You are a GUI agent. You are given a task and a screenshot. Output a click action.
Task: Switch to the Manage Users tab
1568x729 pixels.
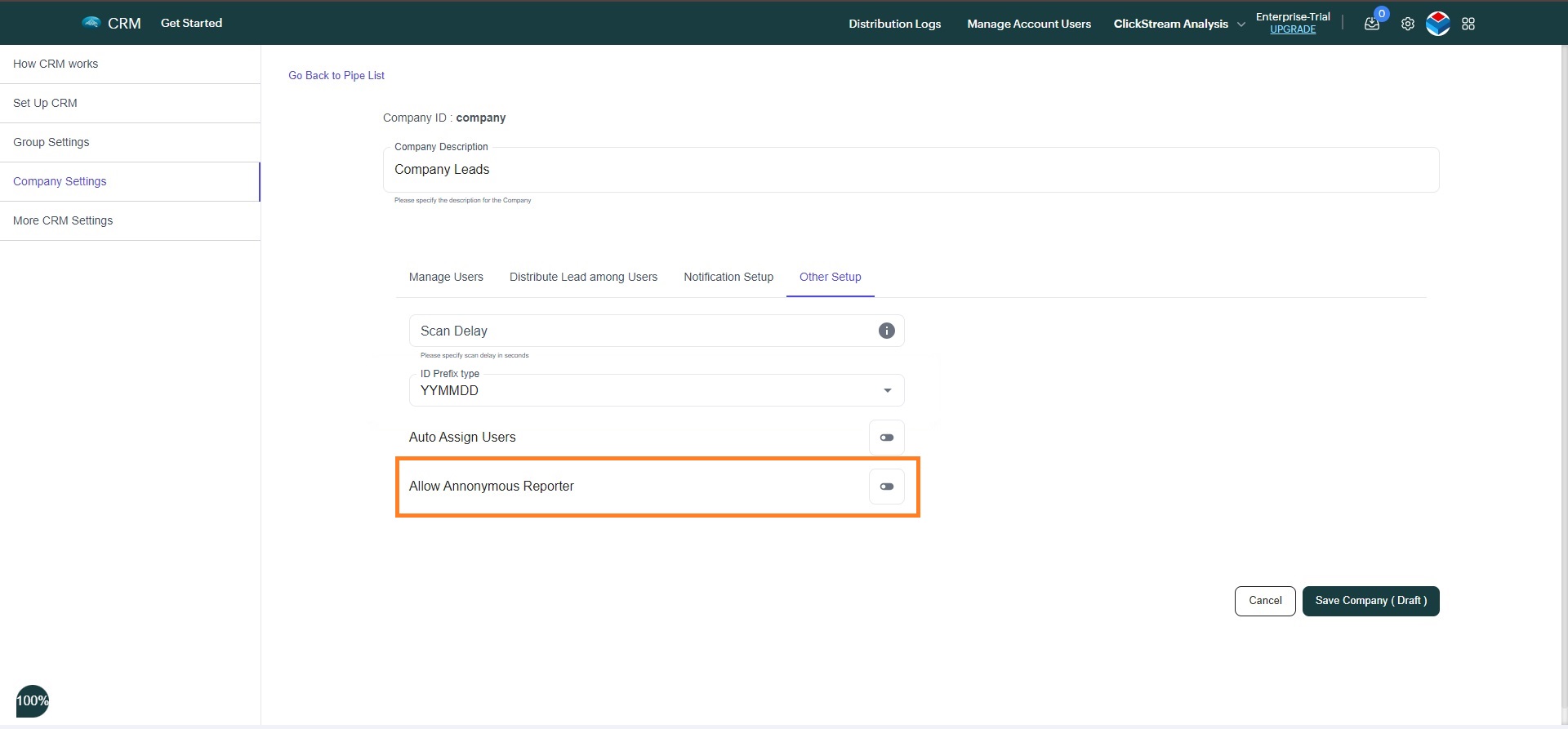pyautogui.click(x=446, y=277)
